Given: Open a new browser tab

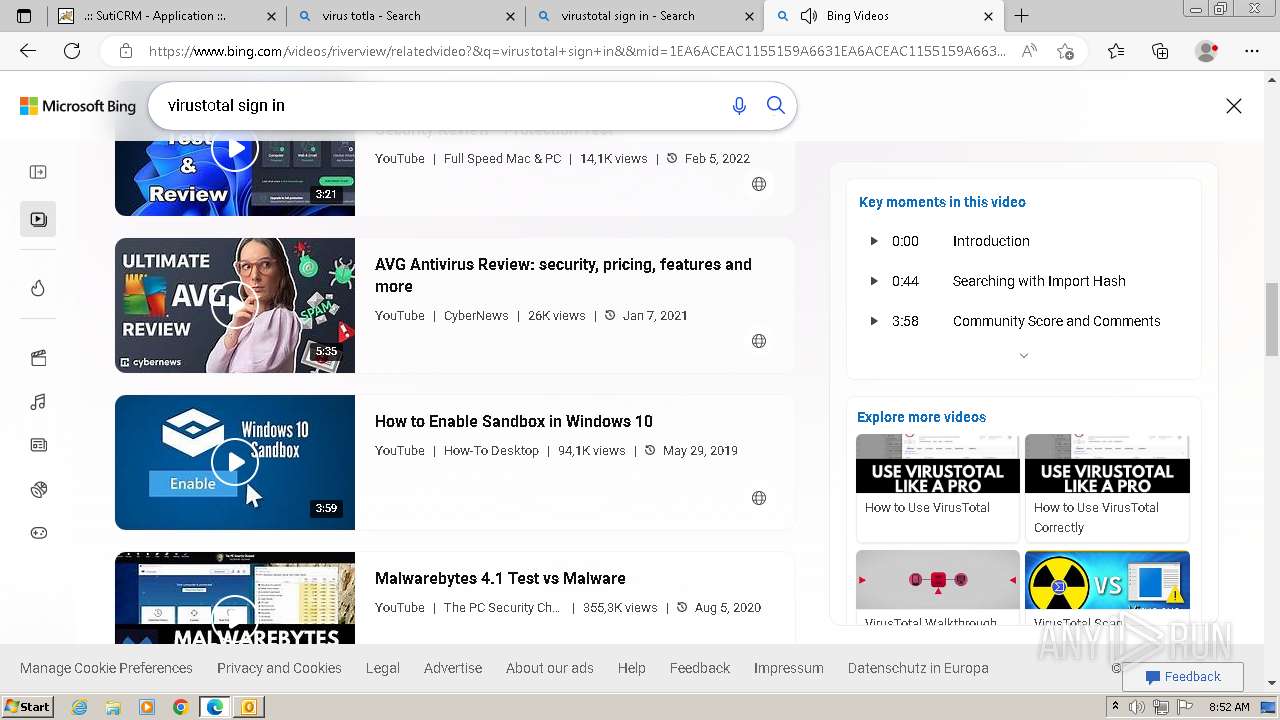Looking at the screenshot, I should [x=1021, y=16].
